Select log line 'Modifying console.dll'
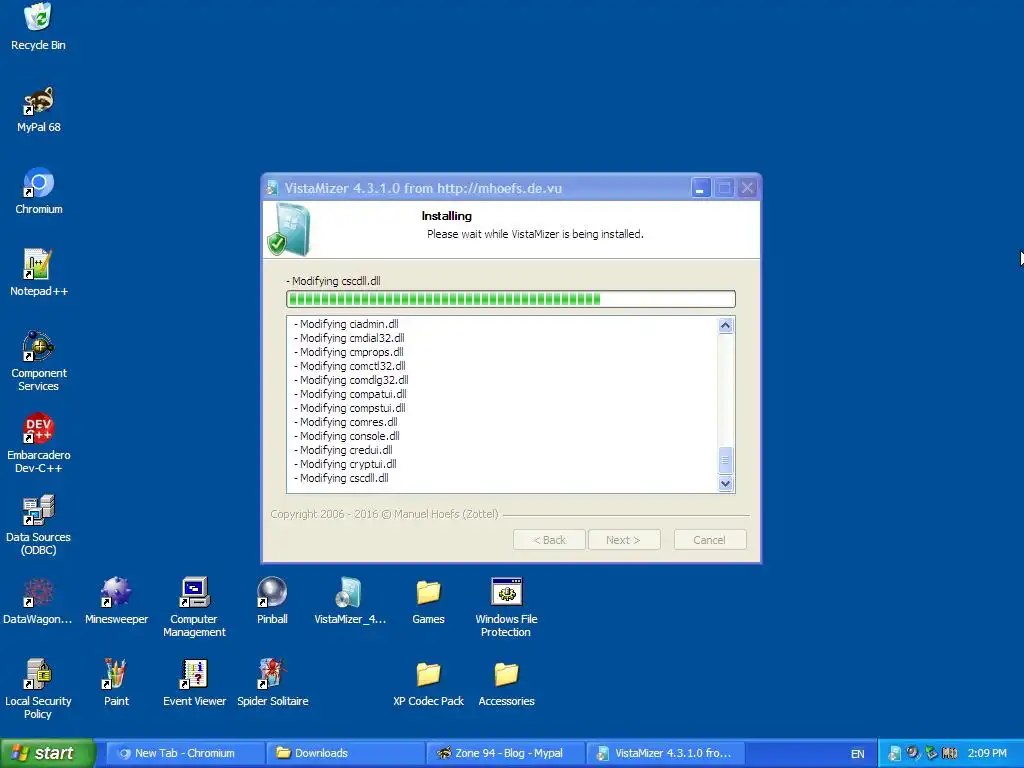This screenshot has height=768, width=1024. click(347, 436)
